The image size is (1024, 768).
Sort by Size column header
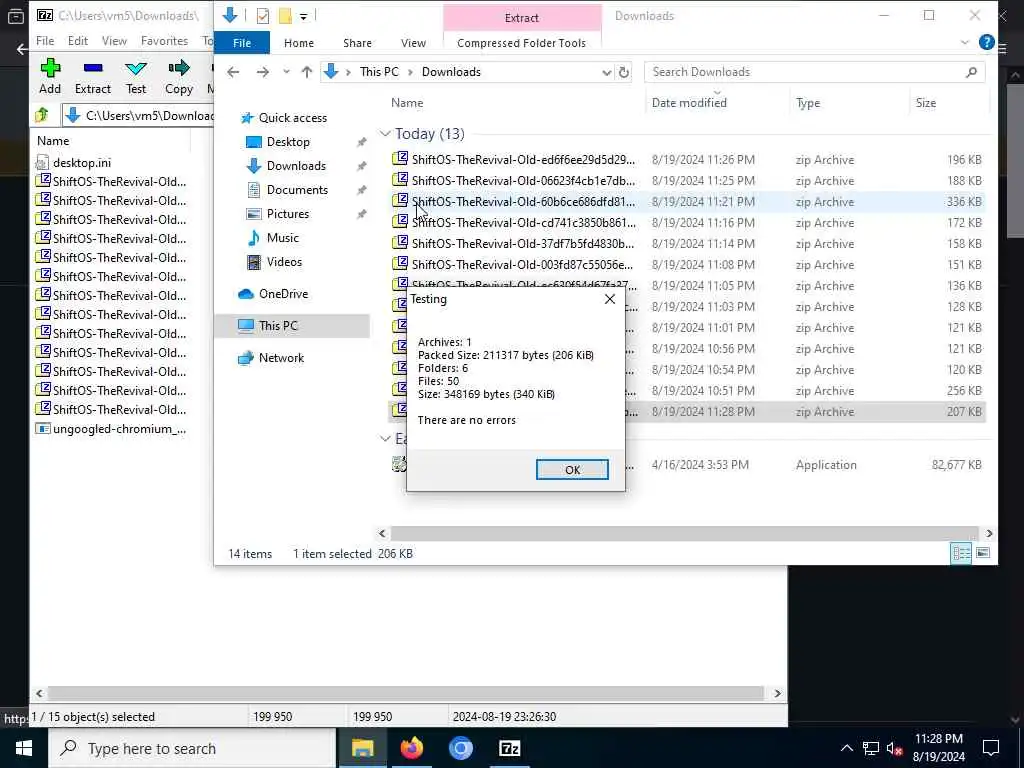pyautogui.click(x=925, y=103)
